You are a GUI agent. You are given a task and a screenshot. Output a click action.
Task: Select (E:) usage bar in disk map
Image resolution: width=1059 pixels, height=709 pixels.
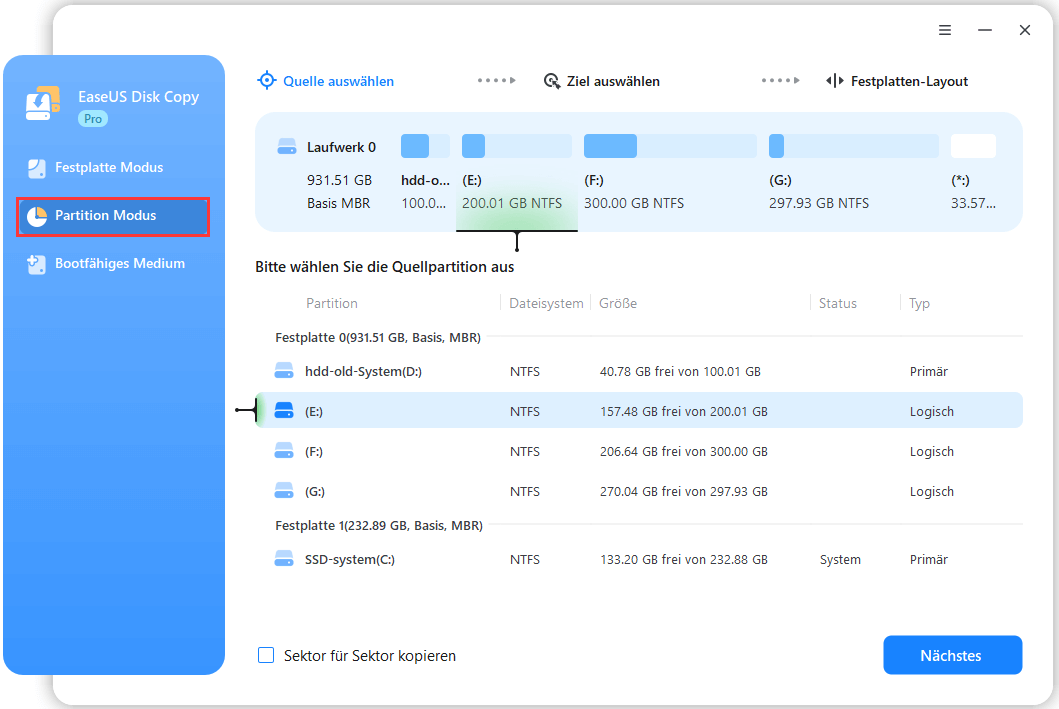pyautogui.click(x=517, y=146)
